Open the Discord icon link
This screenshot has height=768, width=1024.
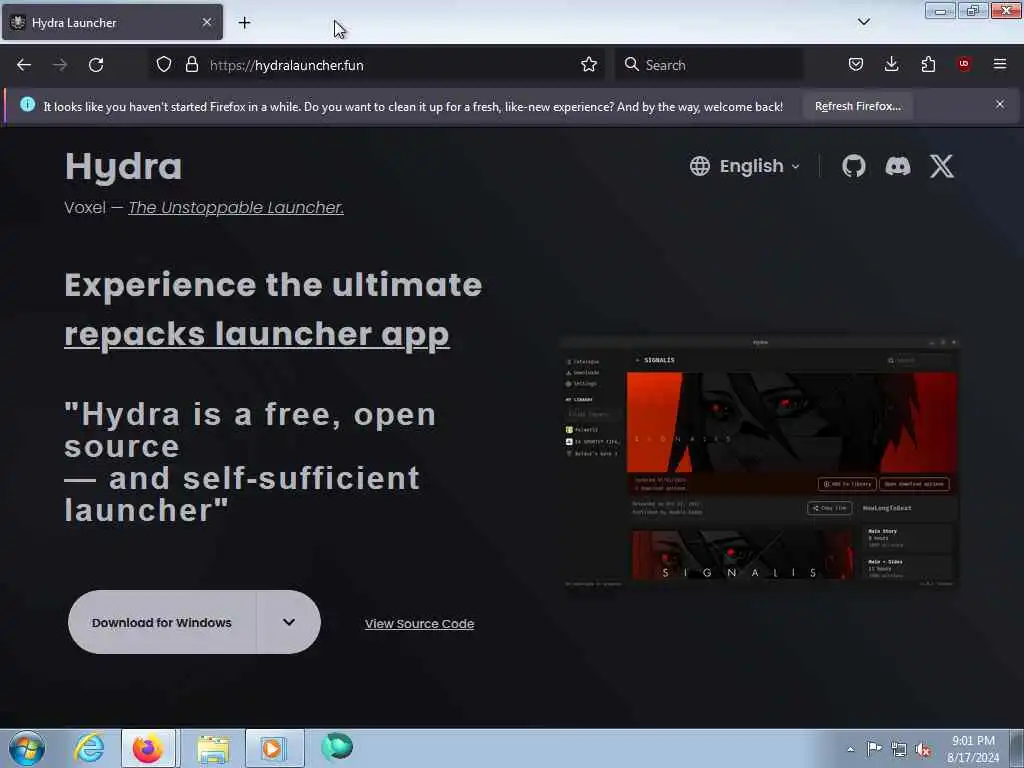(898, 166)
